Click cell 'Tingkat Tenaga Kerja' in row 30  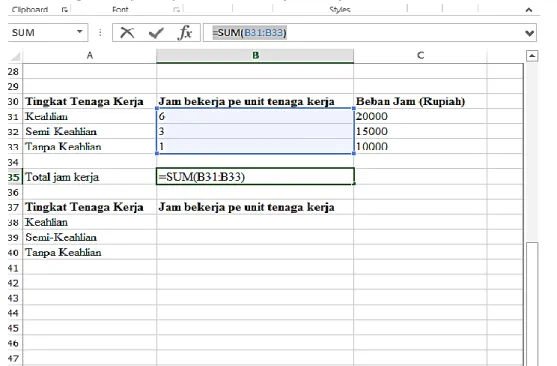pyautogui.click(x=90, y=101)
